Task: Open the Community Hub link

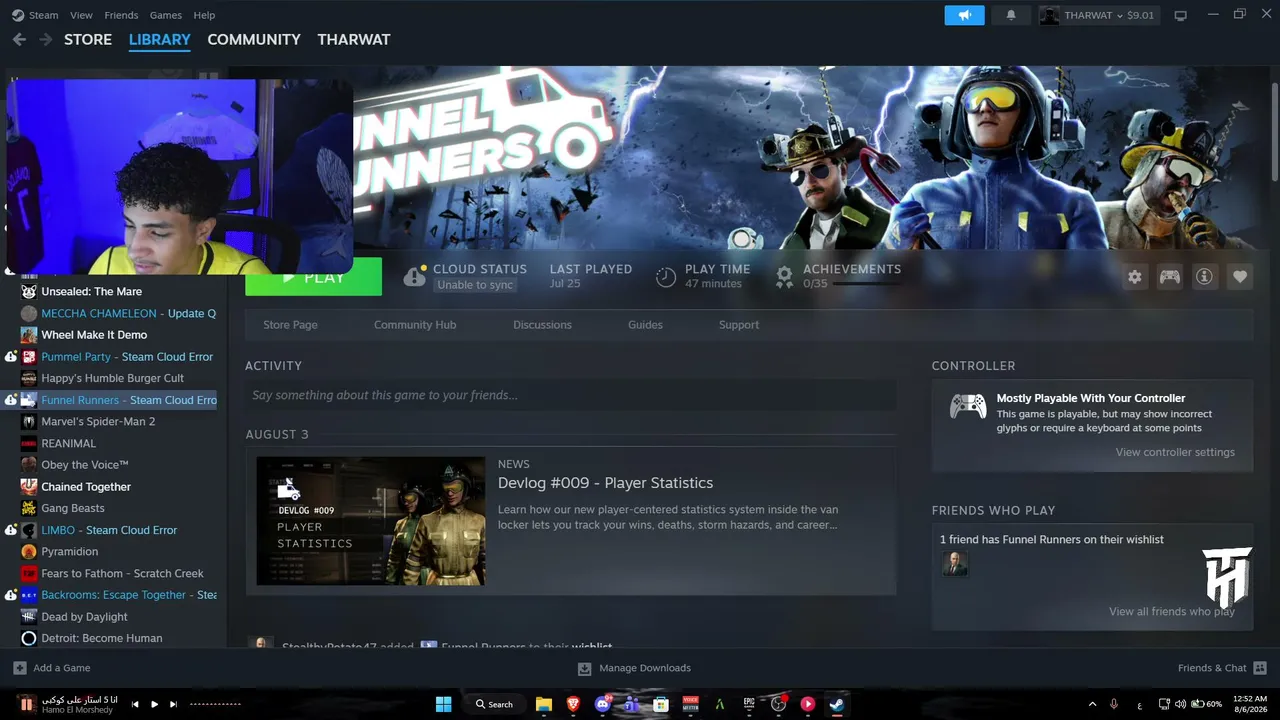Action: click(415, 325)
